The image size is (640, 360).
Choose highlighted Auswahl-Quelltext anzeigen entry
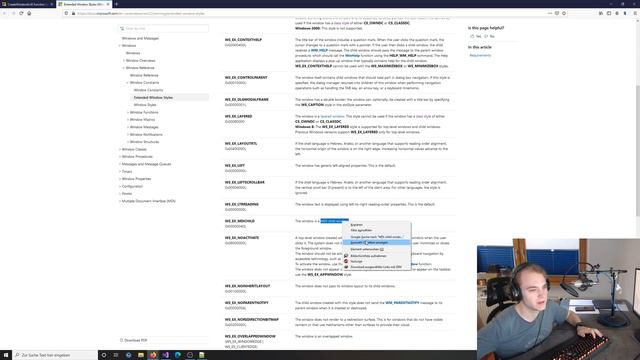pyautogui.click(x=376, y=242)
